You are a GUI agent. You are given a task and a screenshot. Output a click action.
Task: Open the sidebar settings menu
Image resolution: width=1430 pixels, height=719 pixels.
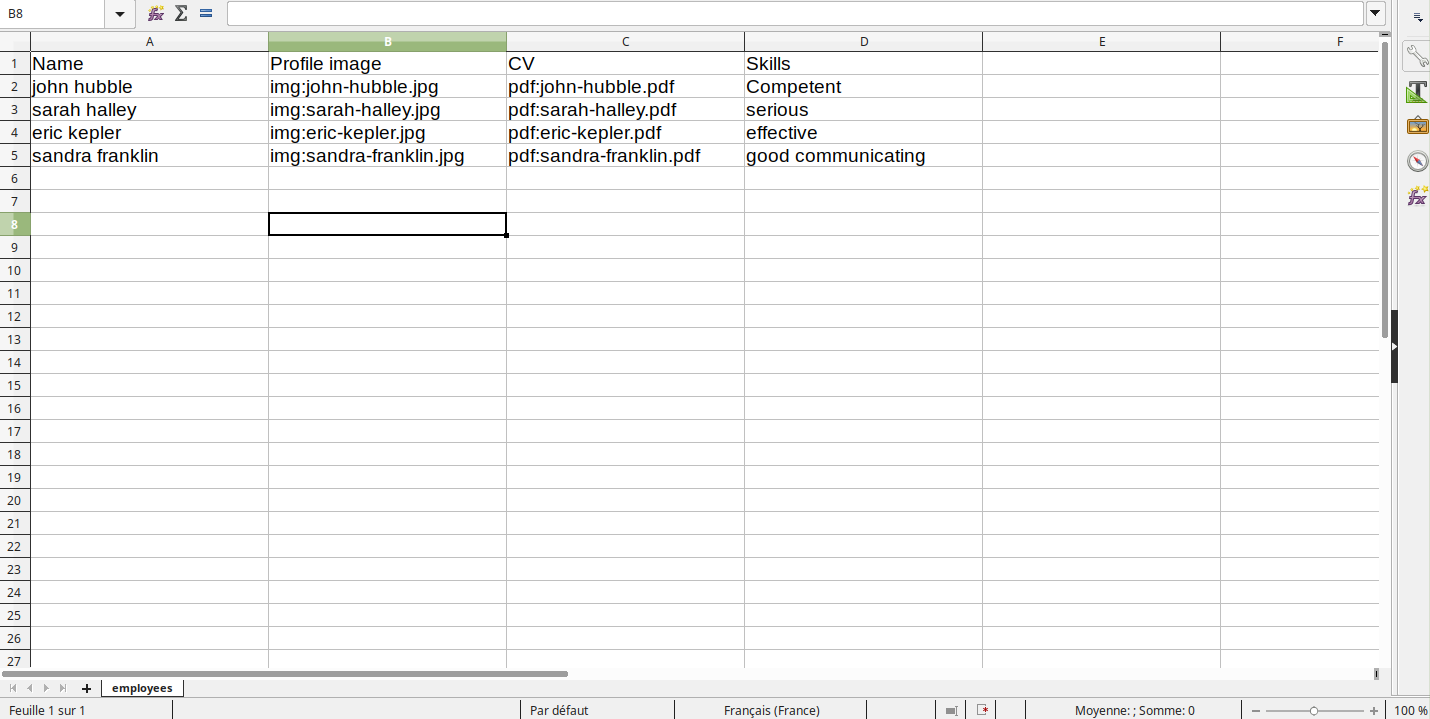1417,16
